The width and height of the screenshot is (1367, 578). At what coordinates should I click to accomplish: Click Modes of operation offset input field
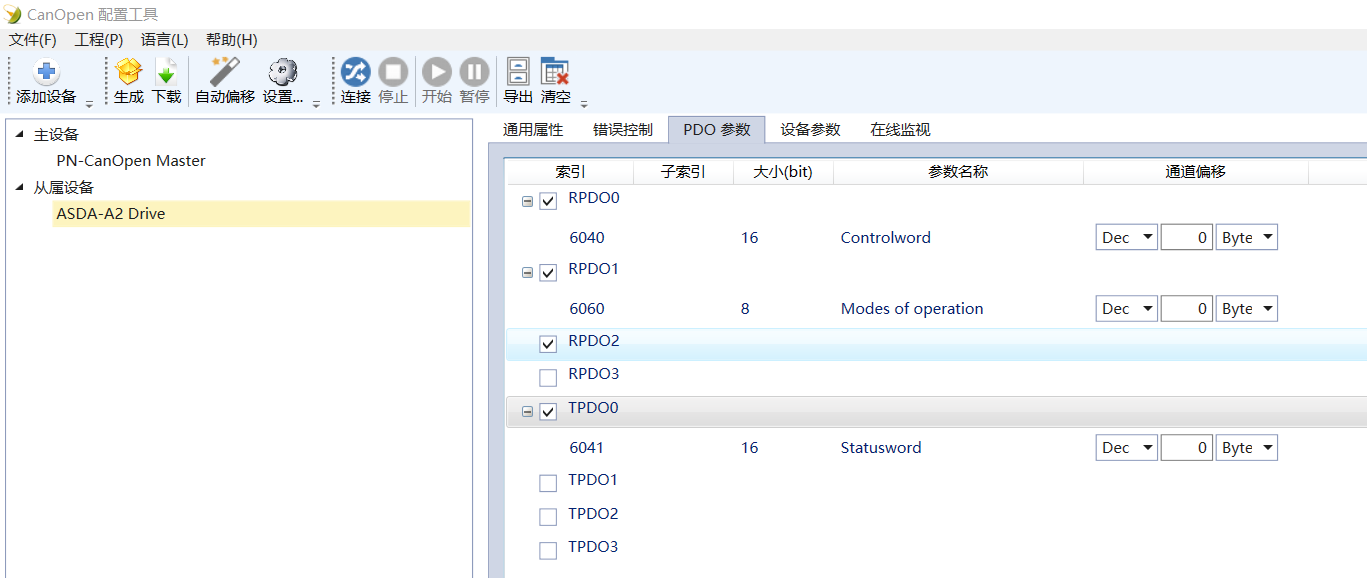1187,309
